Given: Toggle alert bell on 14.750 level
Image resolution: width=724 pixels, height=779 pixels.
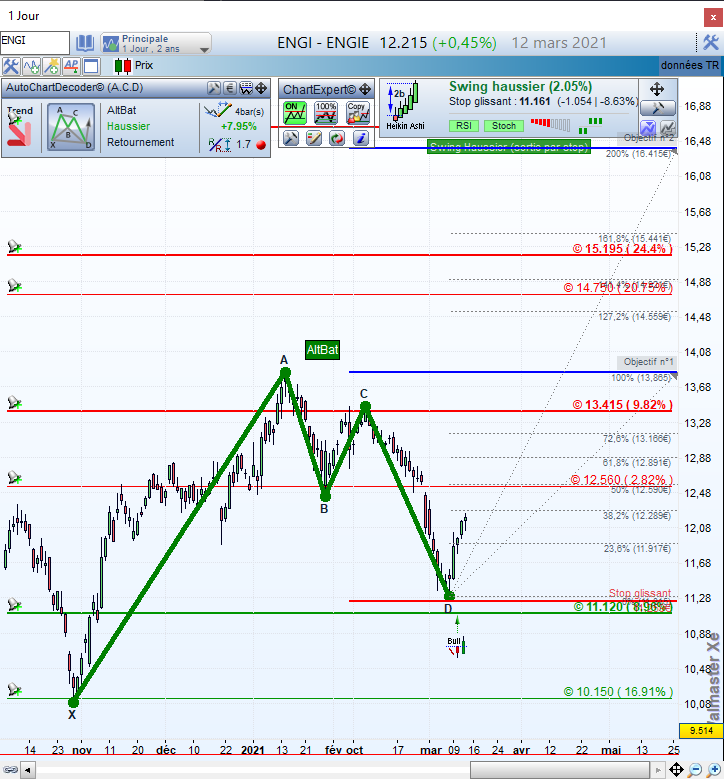Looking at the screenshot, I should click(x=14, y=286).
